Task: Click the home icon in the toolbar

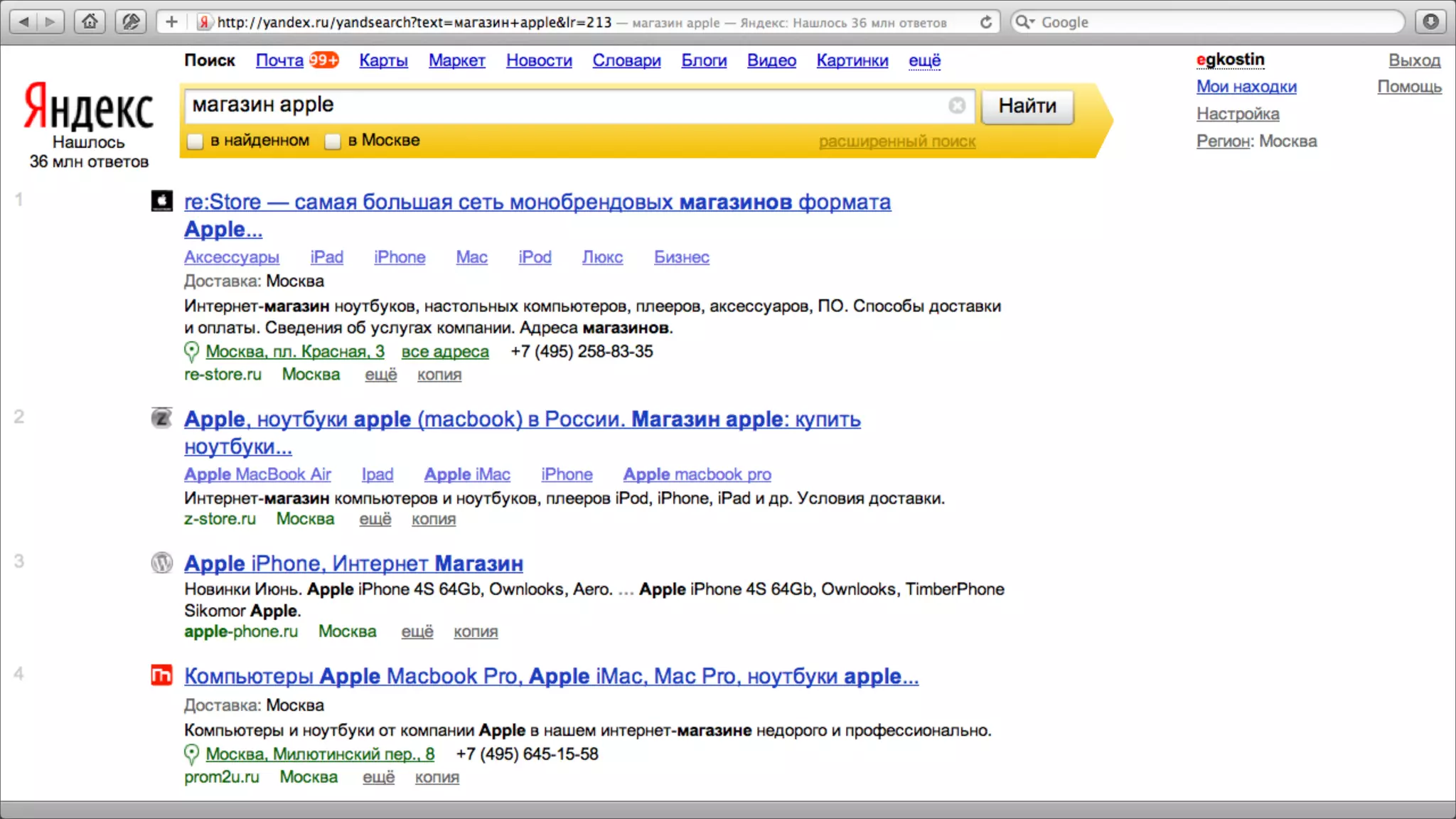Action: [90, 22]
